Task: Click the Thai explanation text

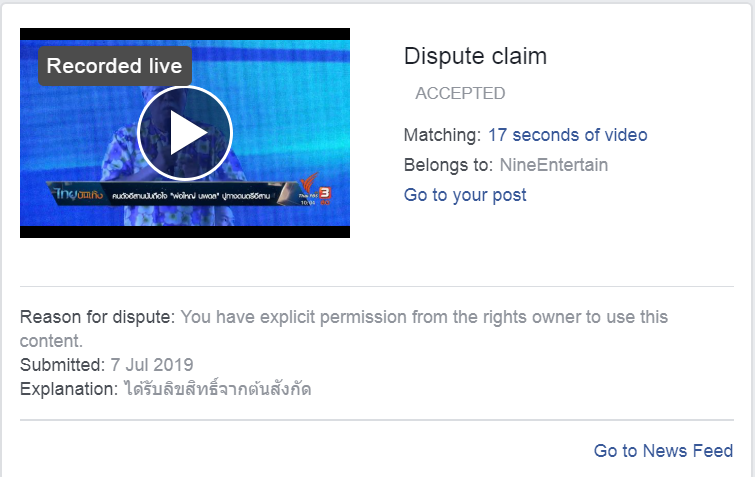Action: click(x=218, y=388)
